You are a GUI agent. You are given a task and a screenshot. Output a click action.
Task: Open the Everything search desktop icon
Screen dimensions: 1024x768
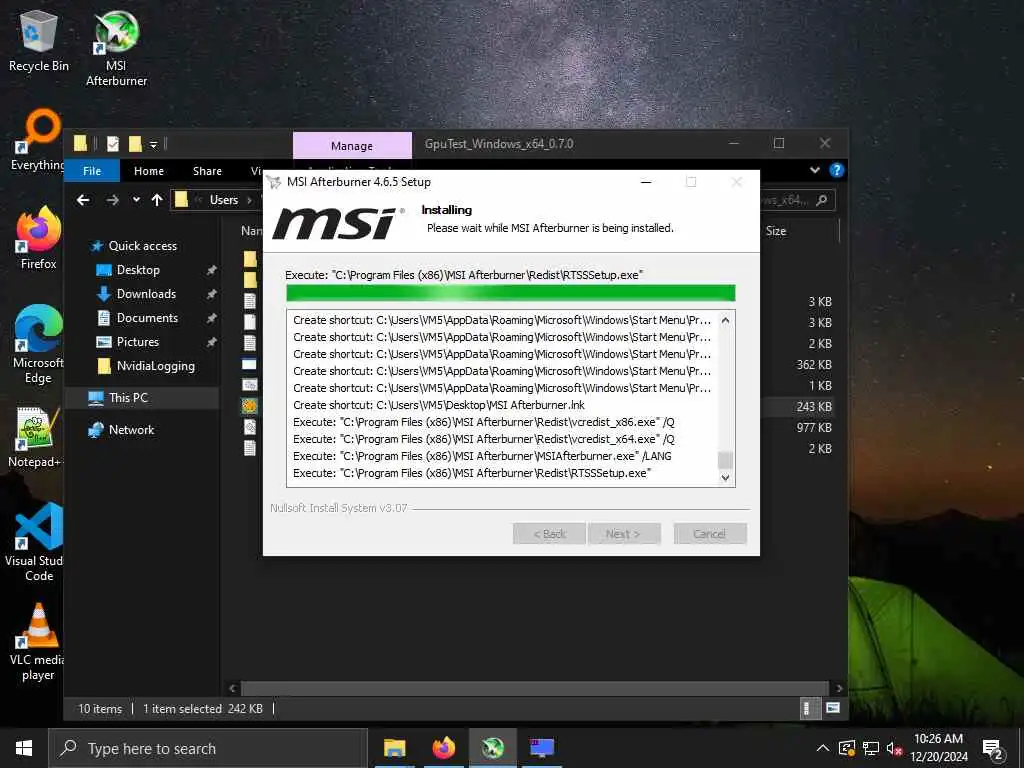click(x=38, y=140)
